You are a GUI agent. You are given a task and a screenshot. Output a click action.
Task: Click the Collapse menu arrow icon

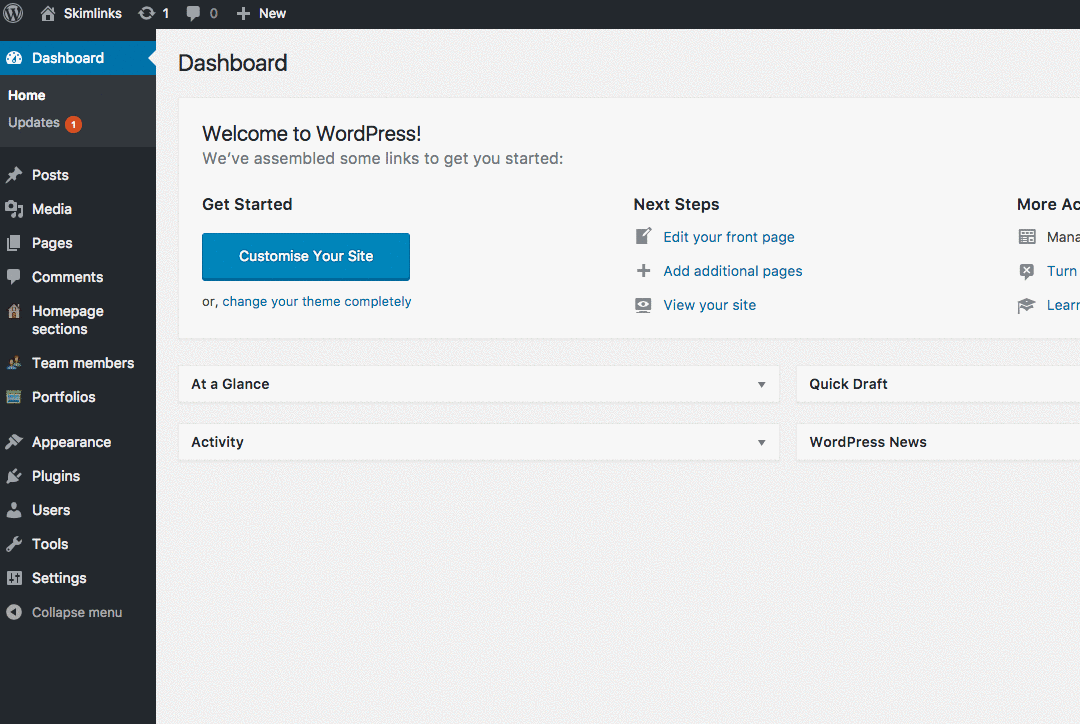(14, 612)
